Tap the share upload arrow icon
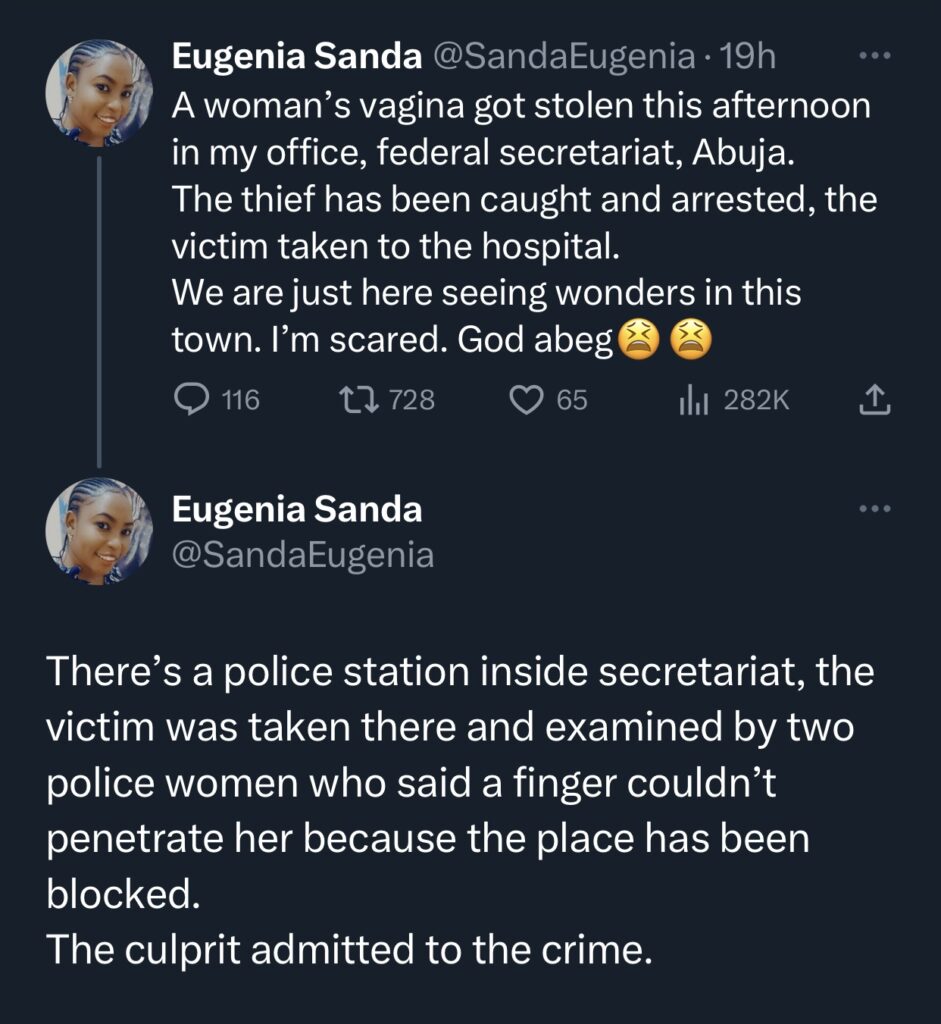 tap(874, 401)
